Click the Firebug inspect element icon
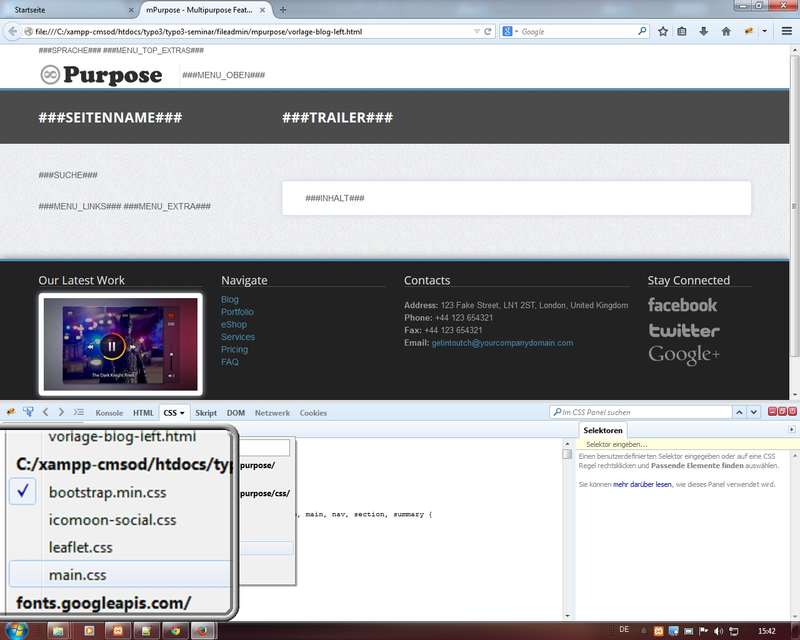The image size is (800, 640). click(x=28, y=412)
